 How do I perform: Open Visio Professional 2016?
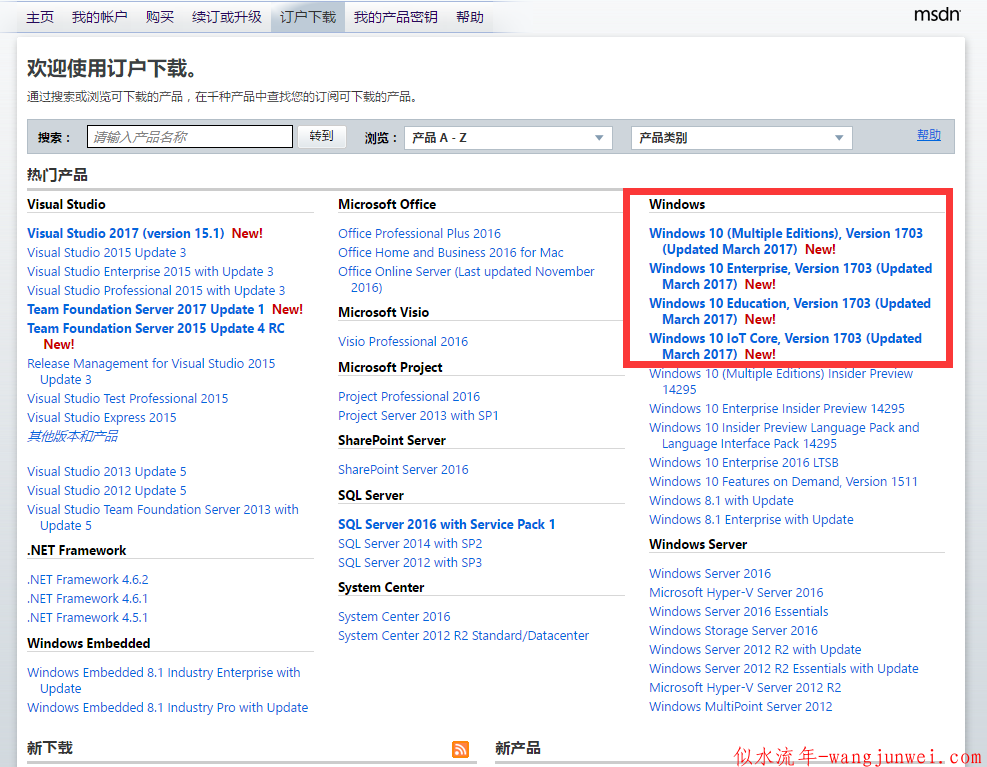tap(403, 341)
